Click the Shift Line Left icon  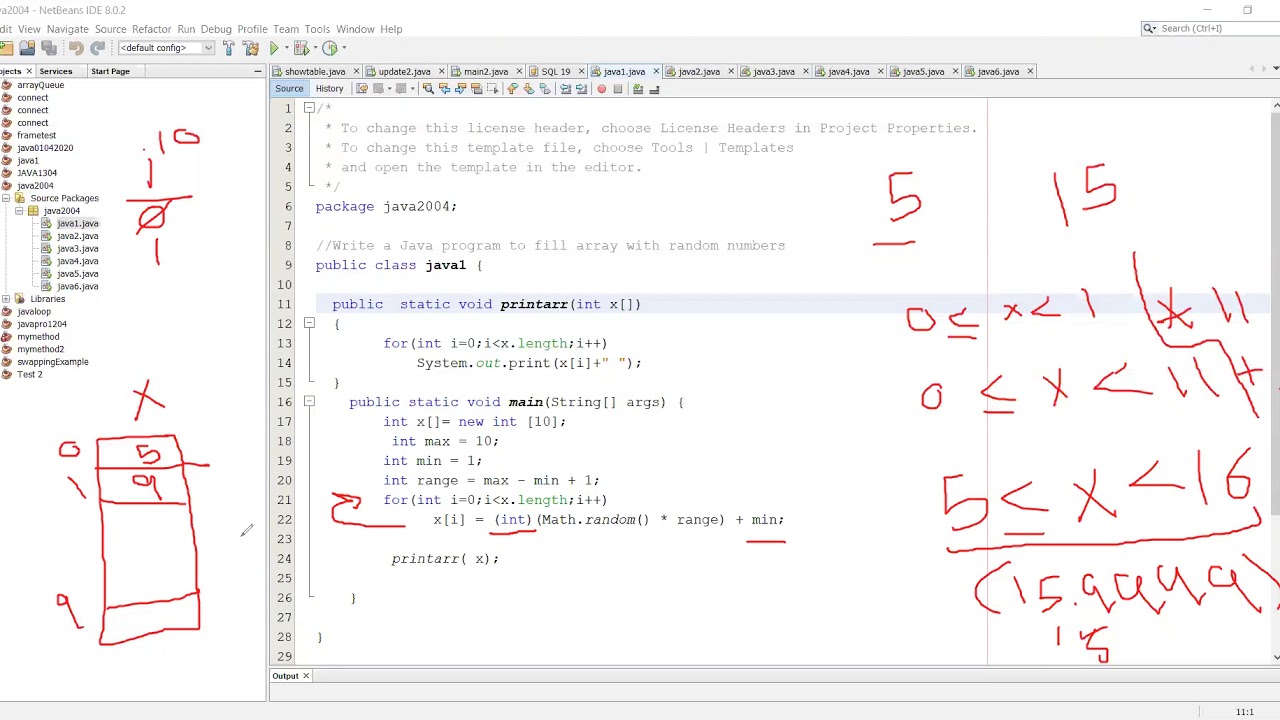point(565,89)
